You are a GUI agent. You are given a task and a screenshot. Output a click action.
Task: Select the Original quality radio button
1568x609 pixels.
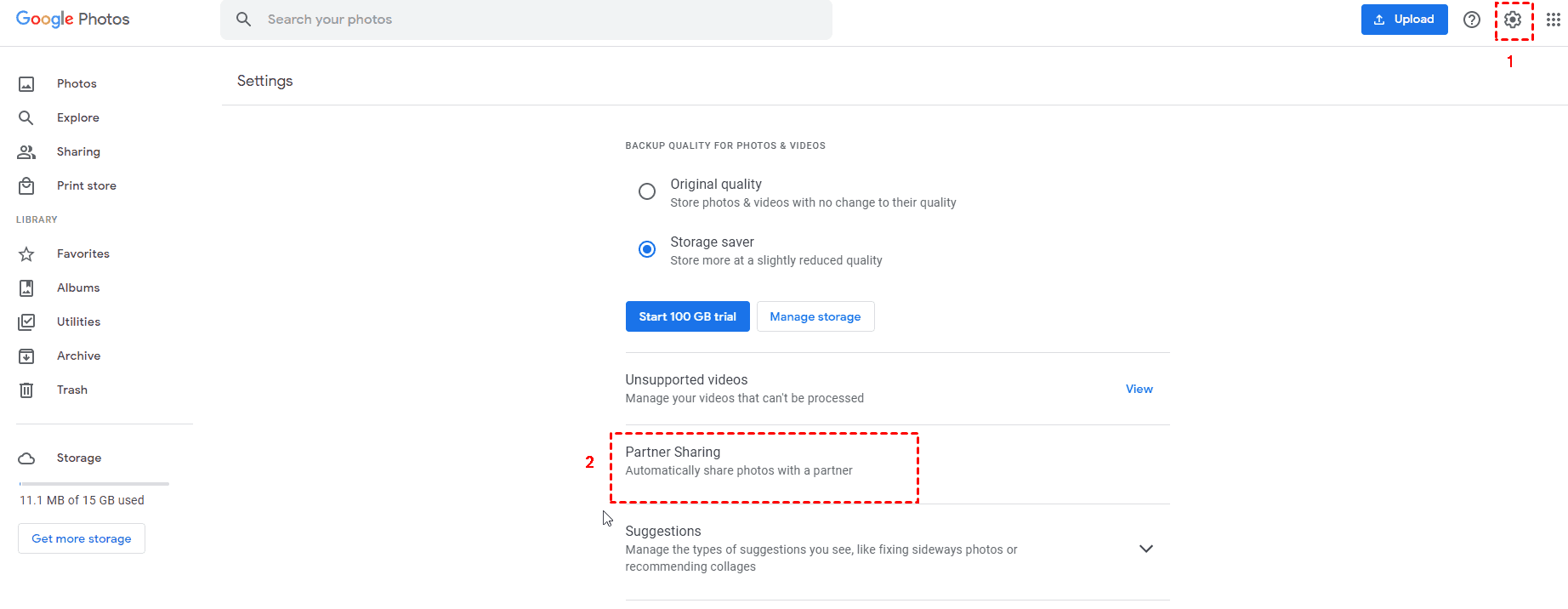[x=647, y=191]
